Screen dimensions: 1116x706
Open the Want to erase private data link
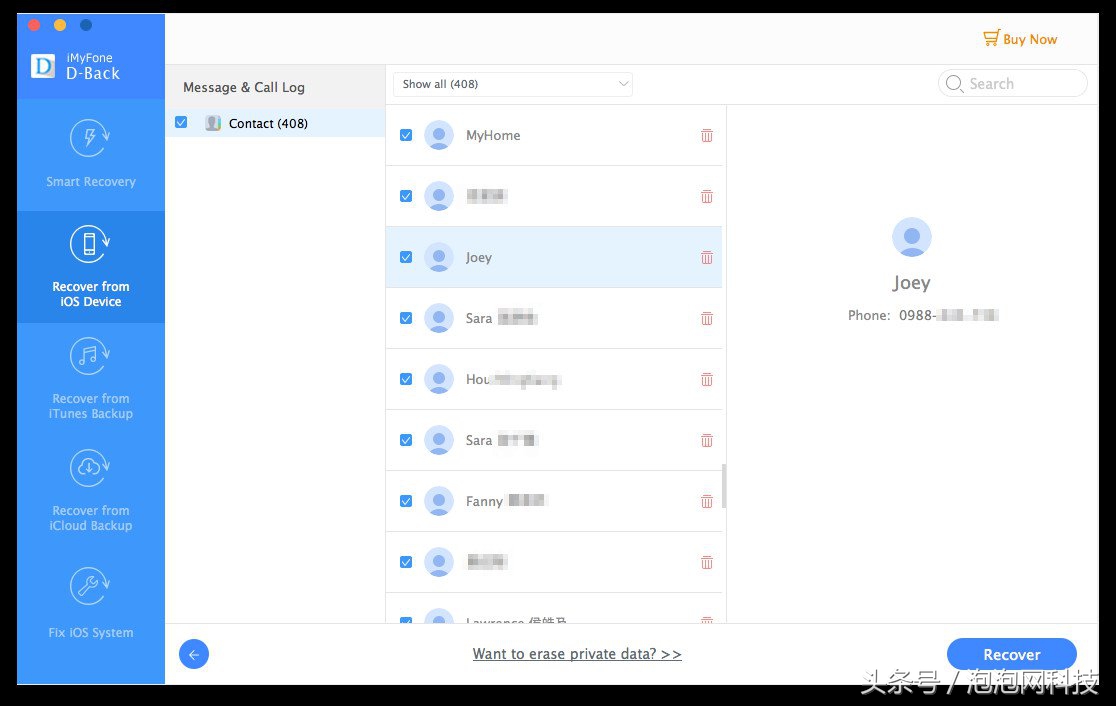coord(577,654)
